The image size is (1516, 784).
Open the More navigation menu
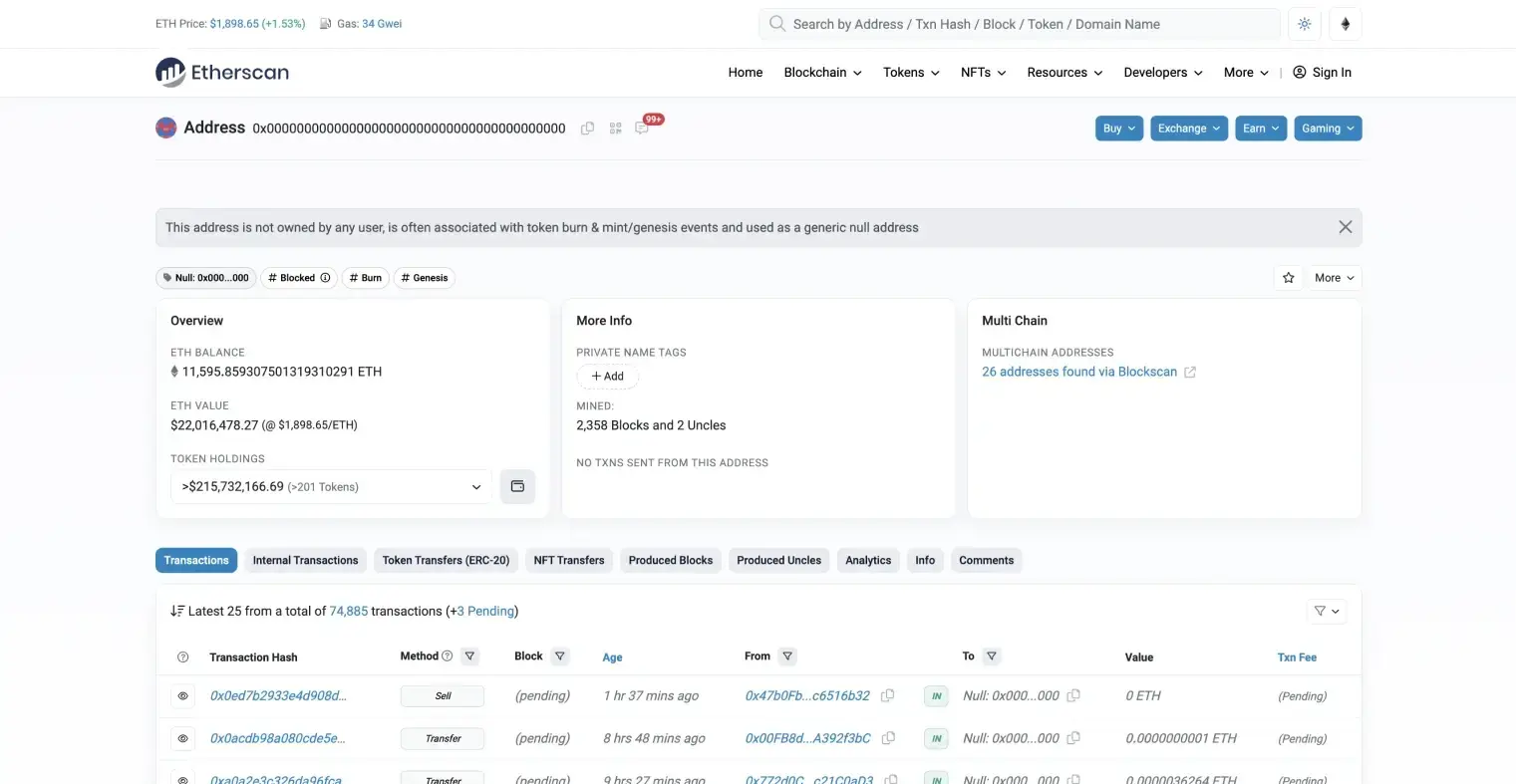pos(1246,73)
